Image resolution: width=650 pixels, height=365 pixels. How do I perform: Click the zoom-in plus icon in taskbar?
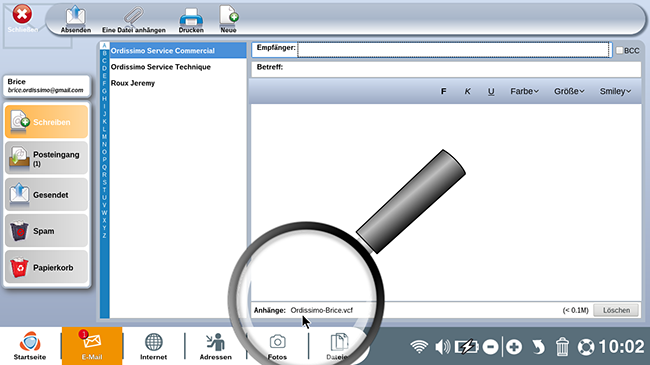(514, 346)
